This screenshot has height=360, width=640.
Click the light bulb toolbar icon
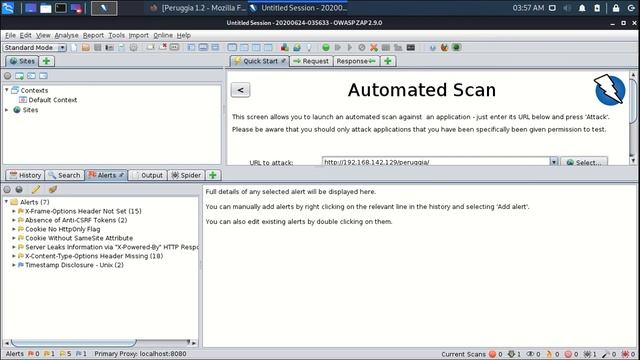pyautogui.click(x=309, y=47)
